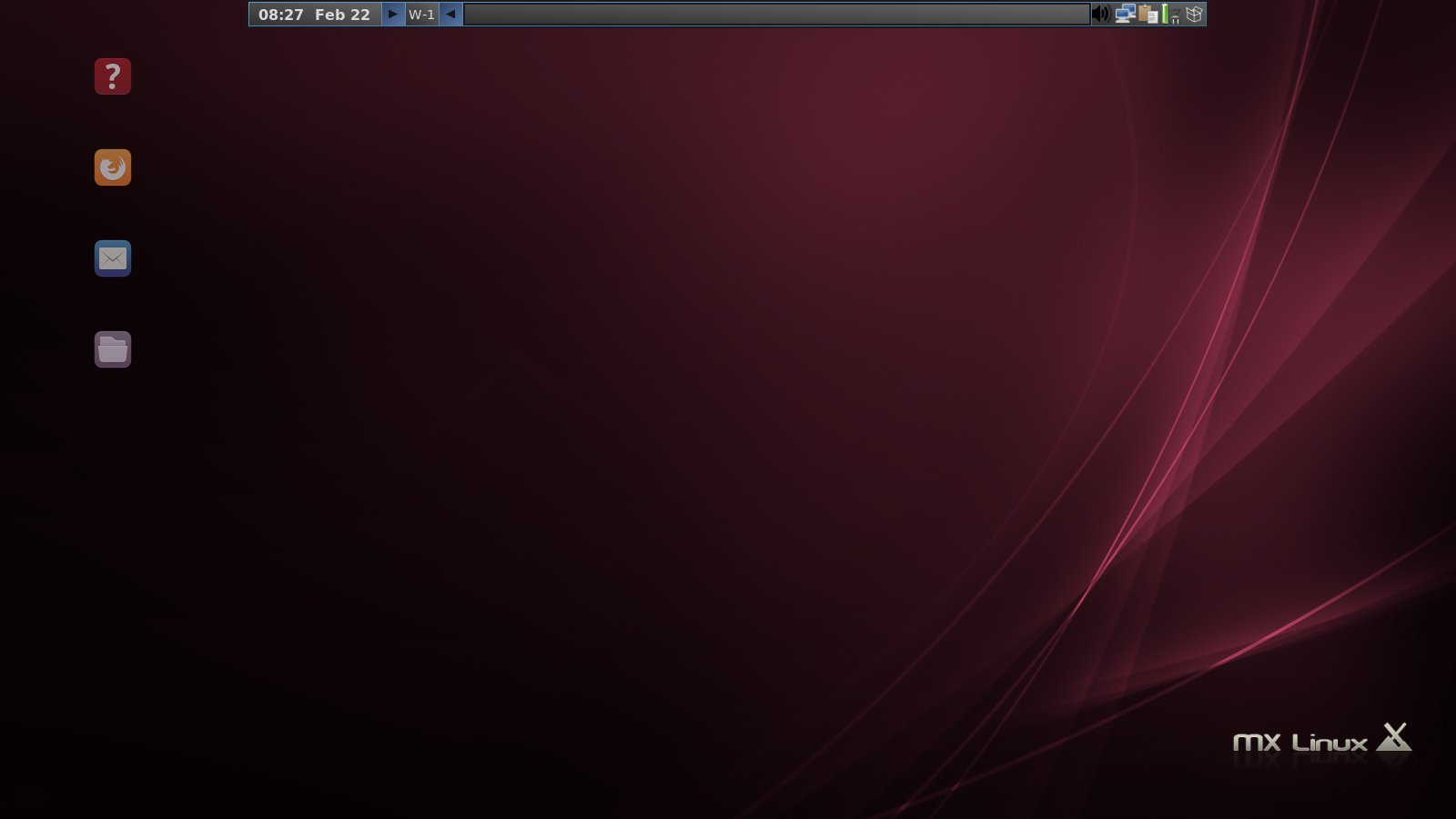The width and height of the screenshot is (1456, 819).
Task: Open the clipboard manager tray icon
Action: tap(1148, 14)
